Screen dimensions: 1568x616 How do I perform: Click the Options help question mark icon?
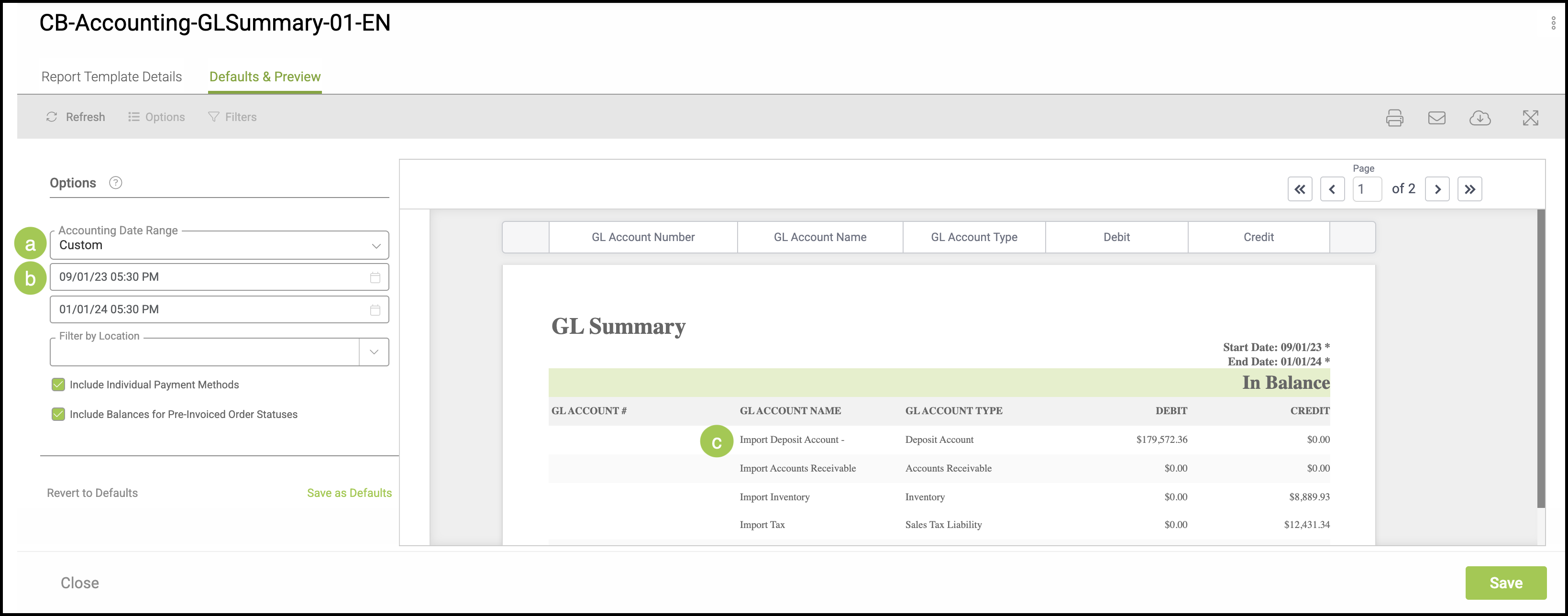[x=116, y=183]
